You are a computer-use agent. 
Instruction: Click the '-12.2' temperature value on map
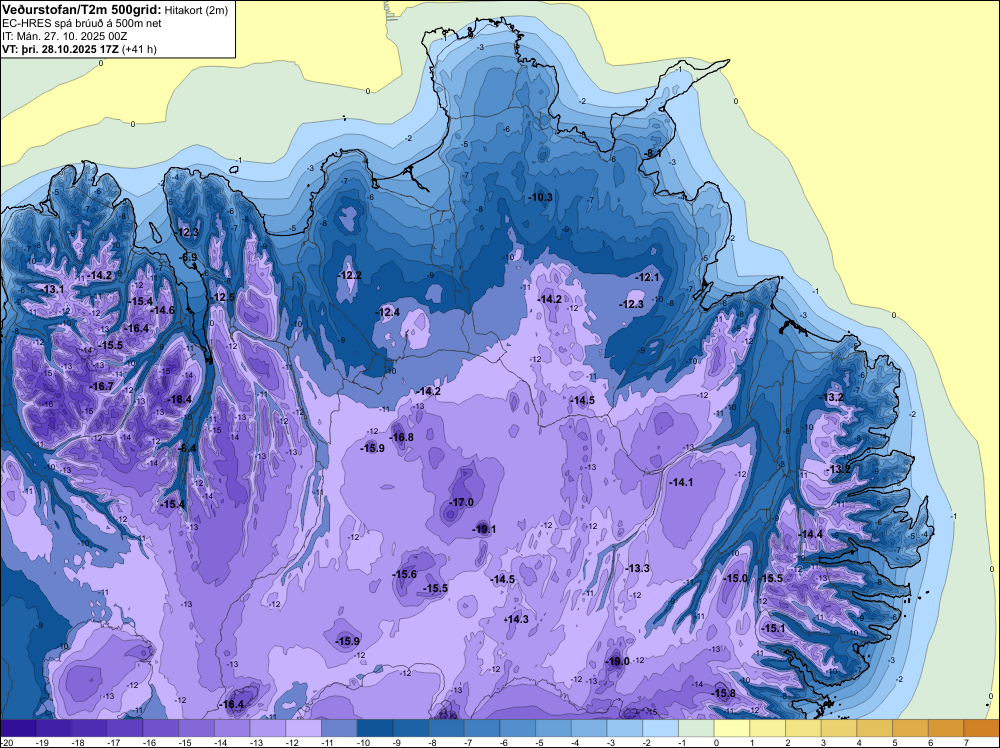tap(349, 275)
